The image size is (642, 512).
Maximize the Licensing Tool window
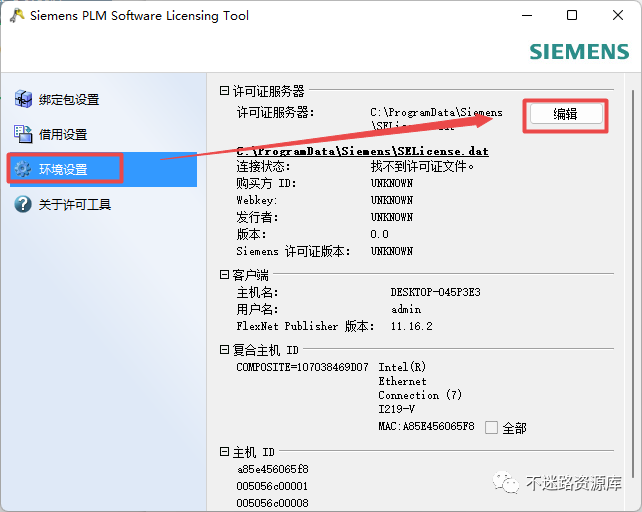572,16
